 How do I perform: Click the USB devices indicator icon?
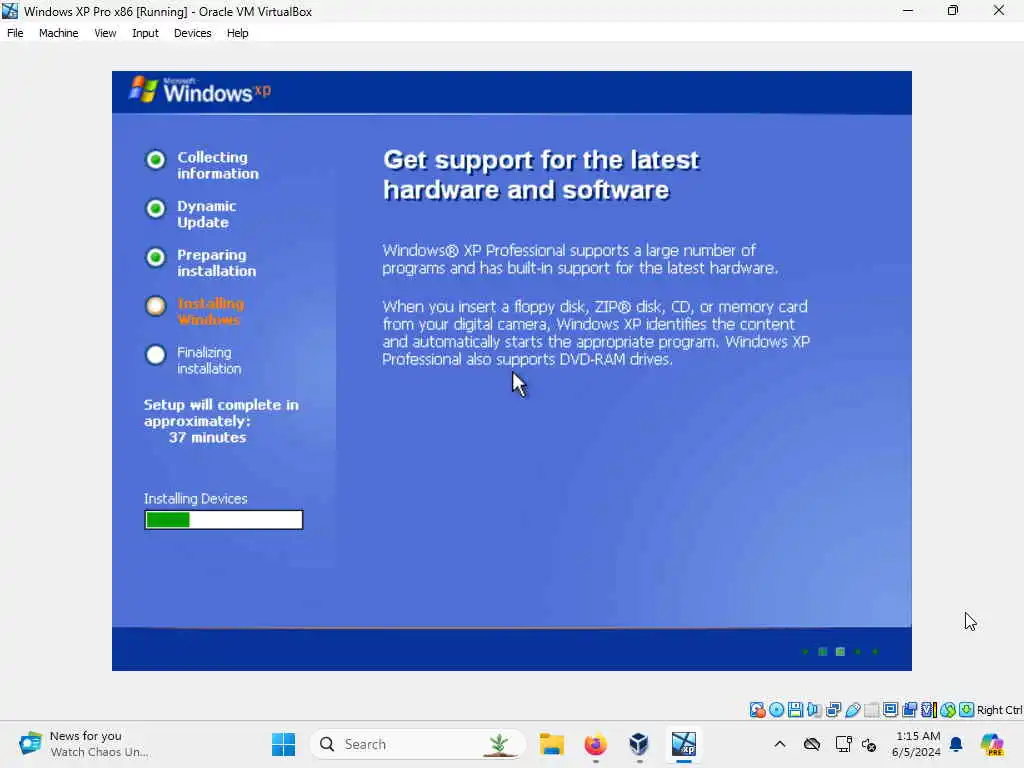tap(853, 710)
